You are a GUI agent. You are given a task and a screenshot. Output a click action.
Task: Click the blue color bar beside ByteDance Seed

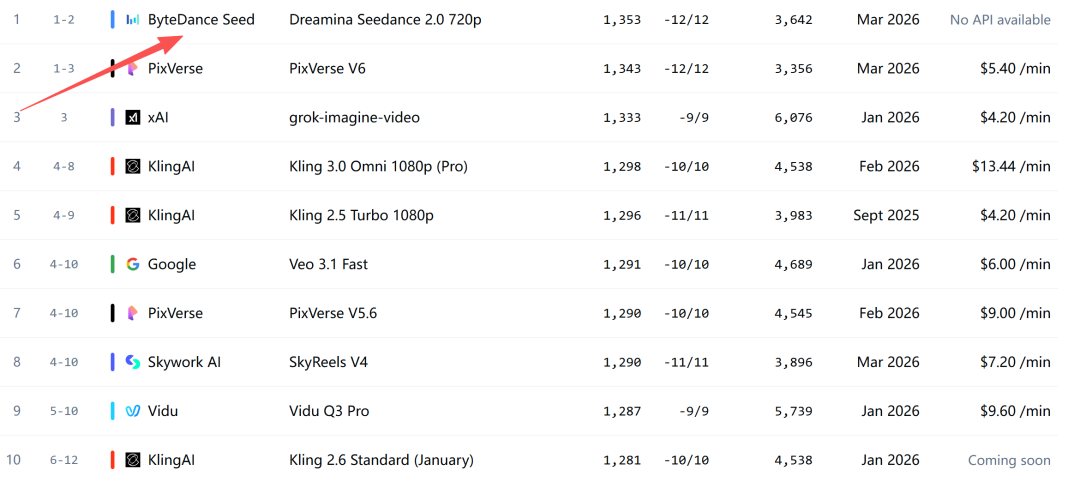tap(113, 20)
